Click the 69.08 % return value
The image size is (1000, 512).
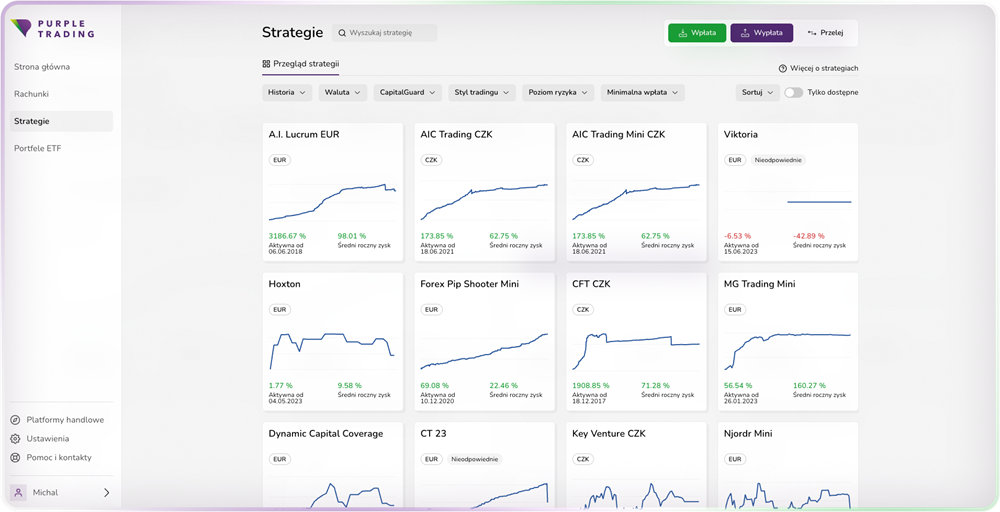(434, 386)
